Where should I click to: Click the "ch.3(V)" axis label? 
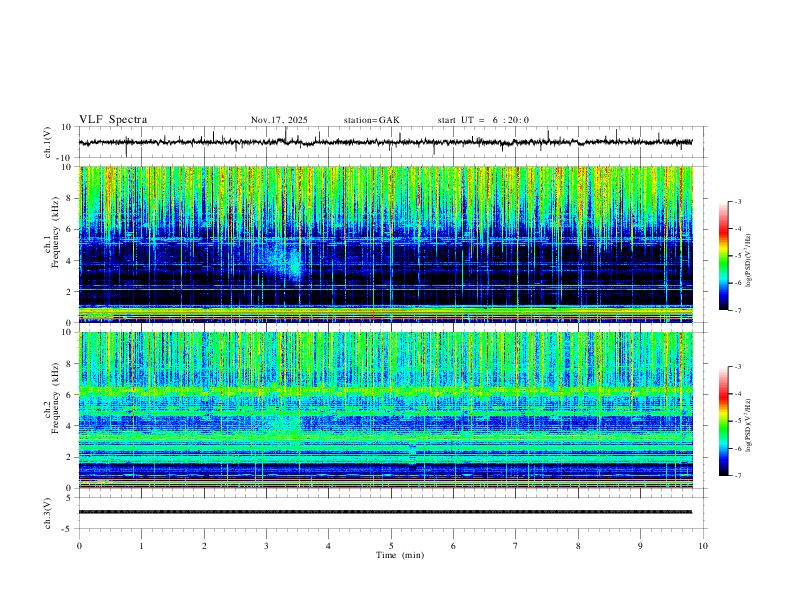pos(48,513)
